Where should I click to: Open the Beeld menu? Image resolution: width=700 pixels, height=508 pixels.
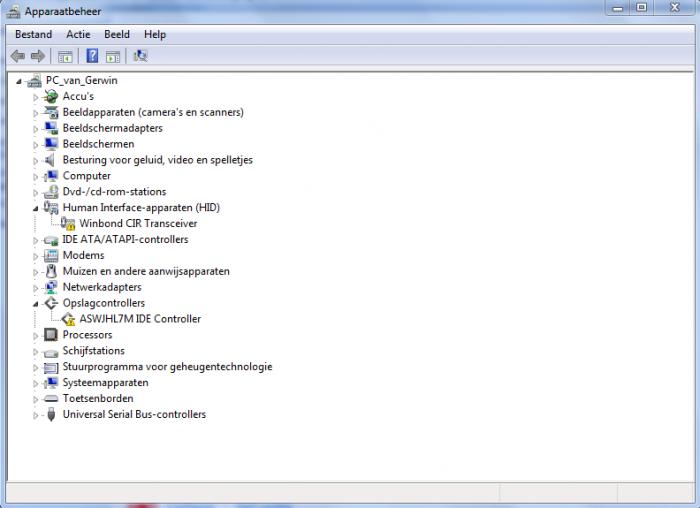point(117,34)
